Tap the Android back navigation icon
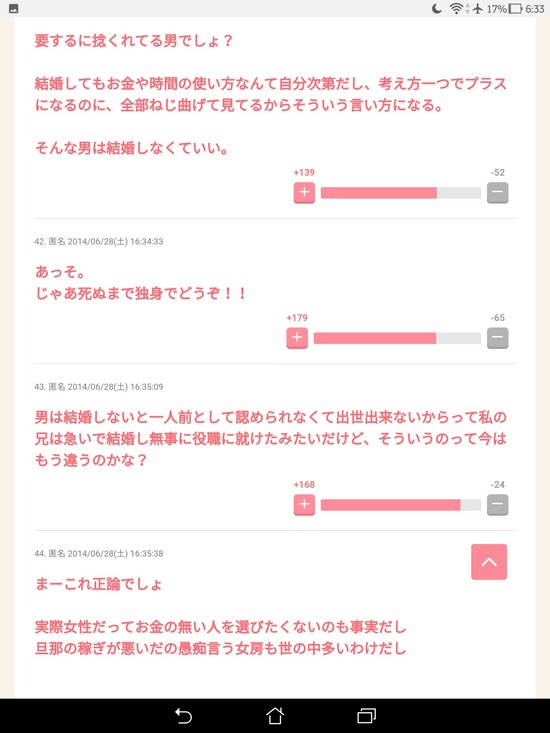Viewport: 550px width, 733px height. 183,716
